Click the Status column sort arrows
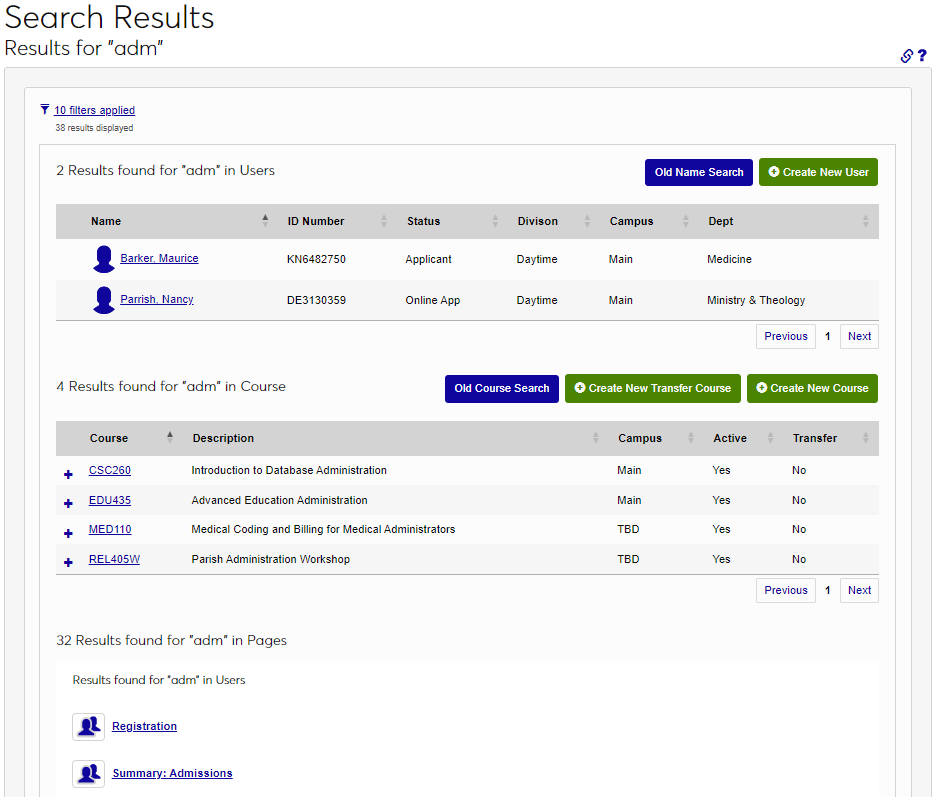 coord(497,221)
